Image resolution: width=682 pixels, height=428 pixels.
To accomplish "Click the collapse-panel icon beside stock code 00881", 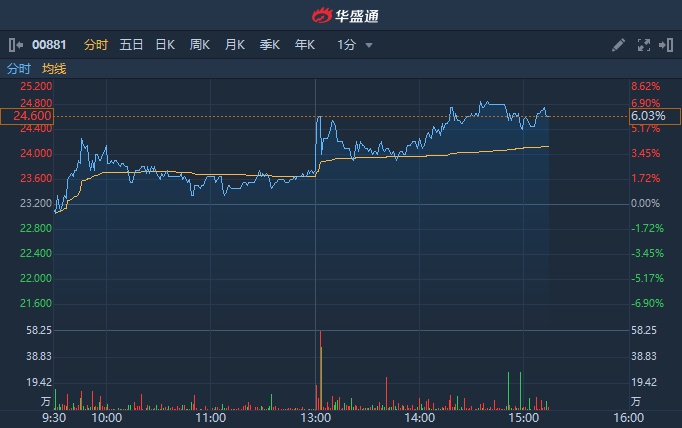I will pos(15,45).
